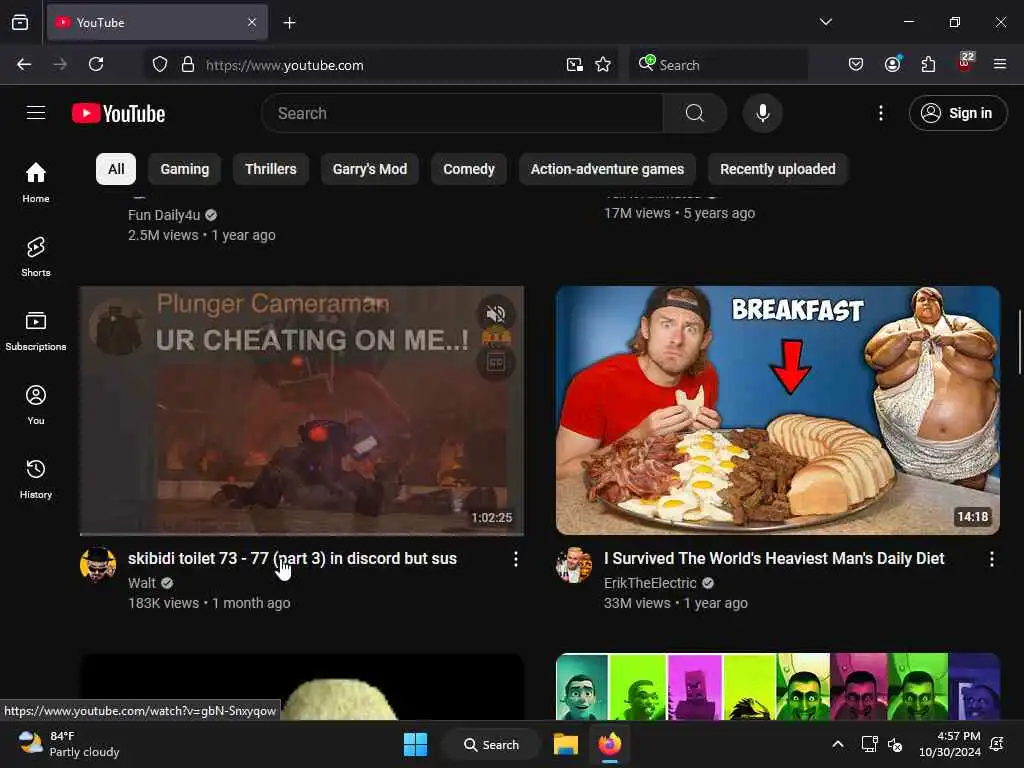Viewport: 1024px width, 768px height.
Task: Open the BREAKFAST video thumbnail
Action: 777,410
